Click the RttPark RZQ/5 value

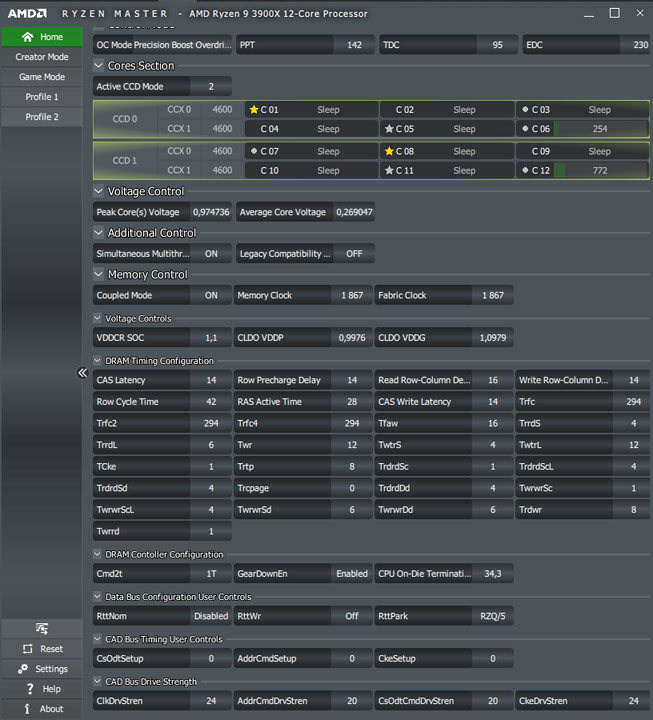[493, 616]
